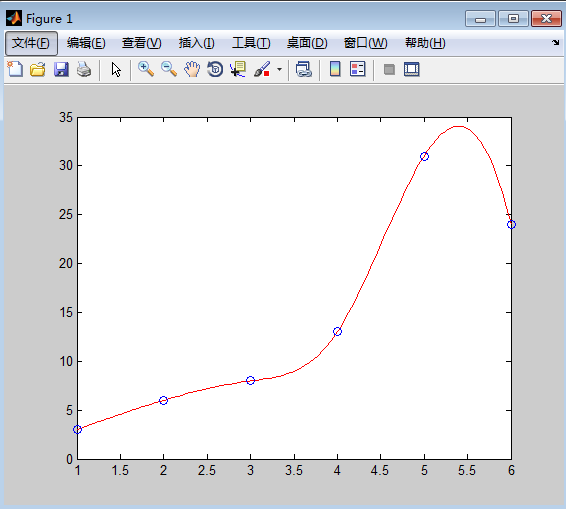Click the x-axis label 4.5

(380, 470)
